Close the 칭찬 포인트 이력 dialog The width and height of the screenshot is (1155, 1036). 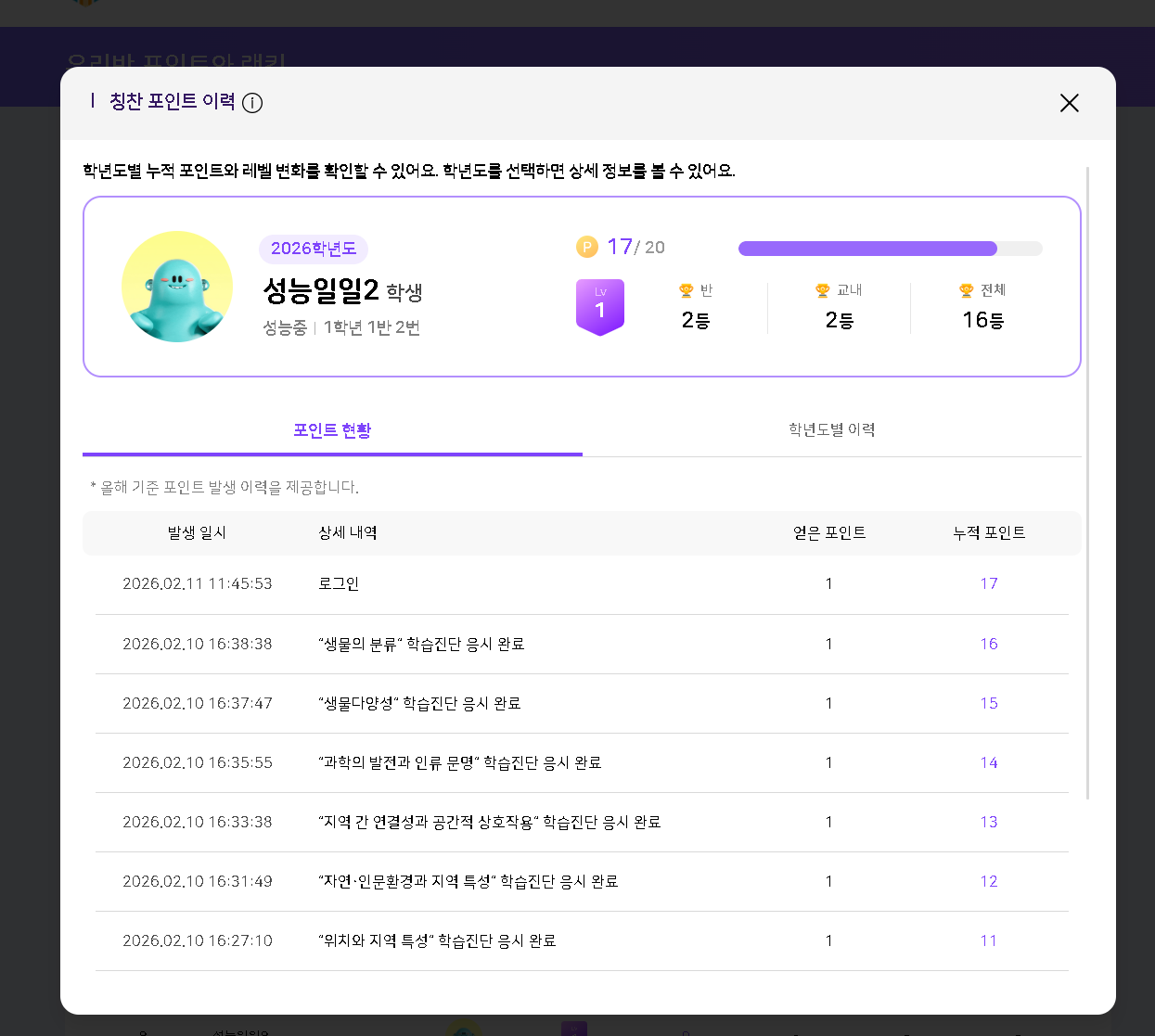coord(1069,103)
